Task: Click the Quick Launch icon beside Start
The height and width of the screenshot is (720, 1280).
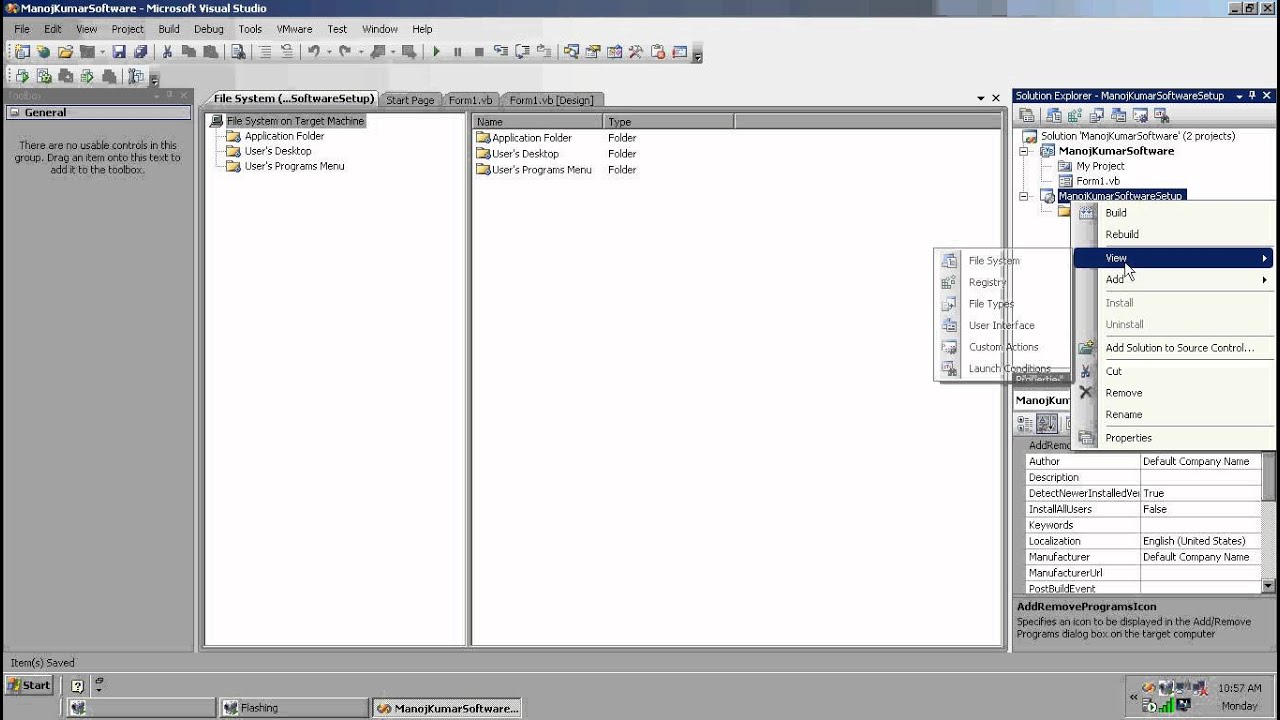Action: (77, 686)
